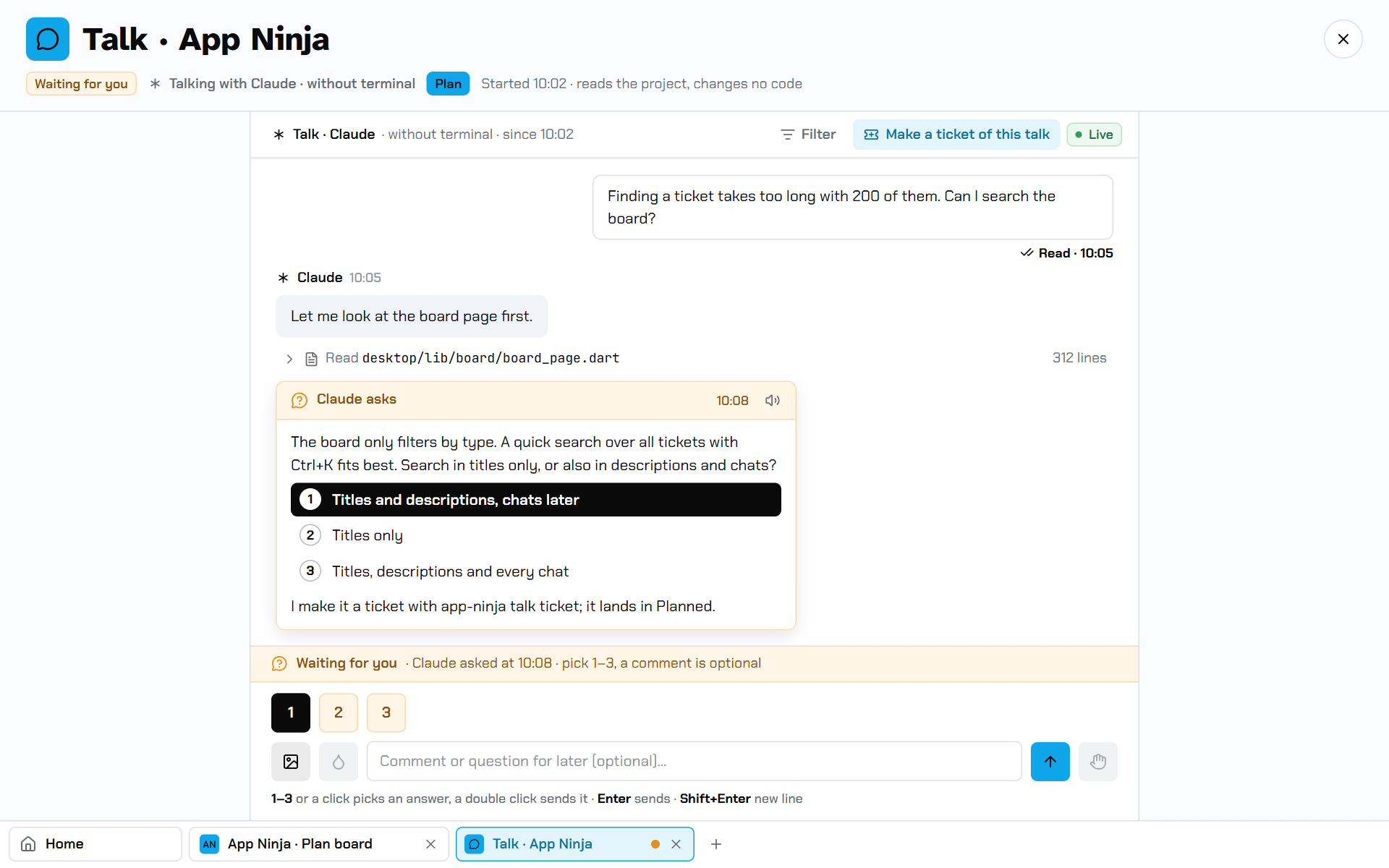This screenshot has height=868, width=1389.
Task: Add a new tab with plus icon
Action: click(716, 844)
